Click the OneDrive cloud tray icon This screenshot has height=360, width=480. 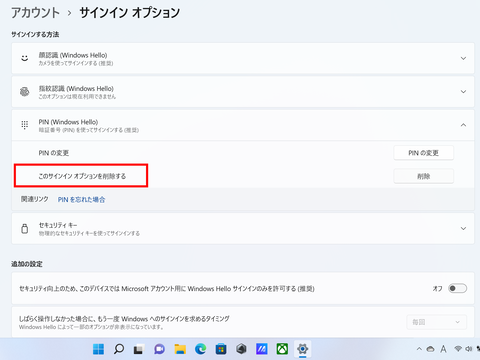(x=430, y=349)
